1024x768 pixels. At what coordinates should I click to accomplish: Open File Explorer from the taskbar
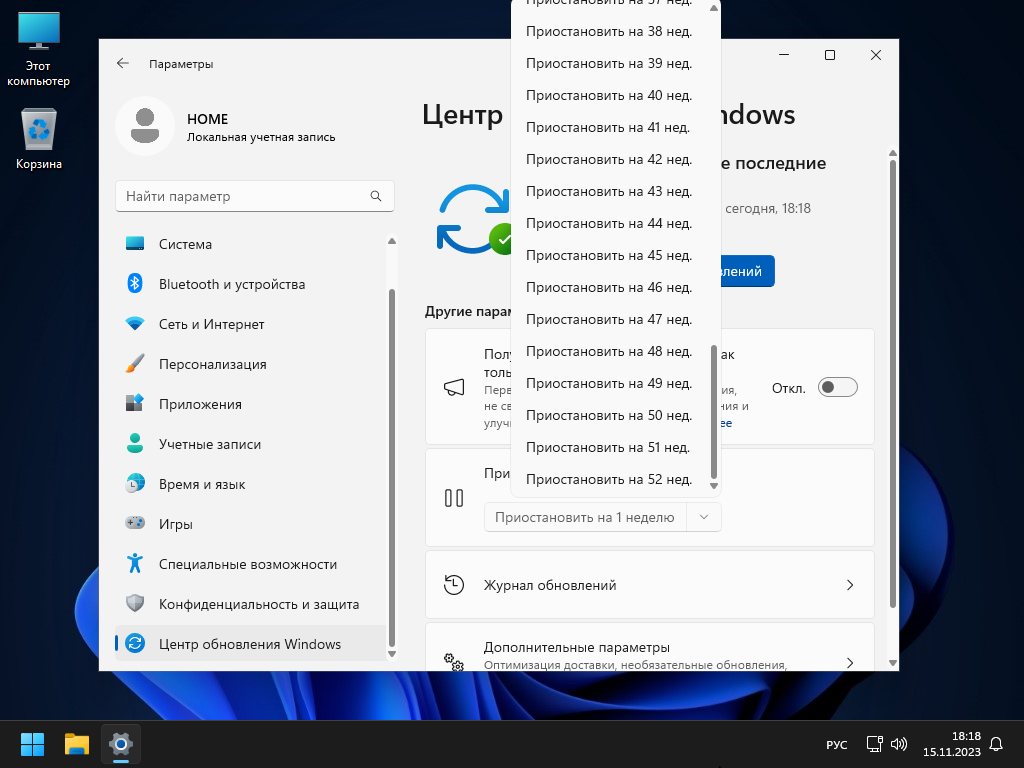(x=77, y=744)
